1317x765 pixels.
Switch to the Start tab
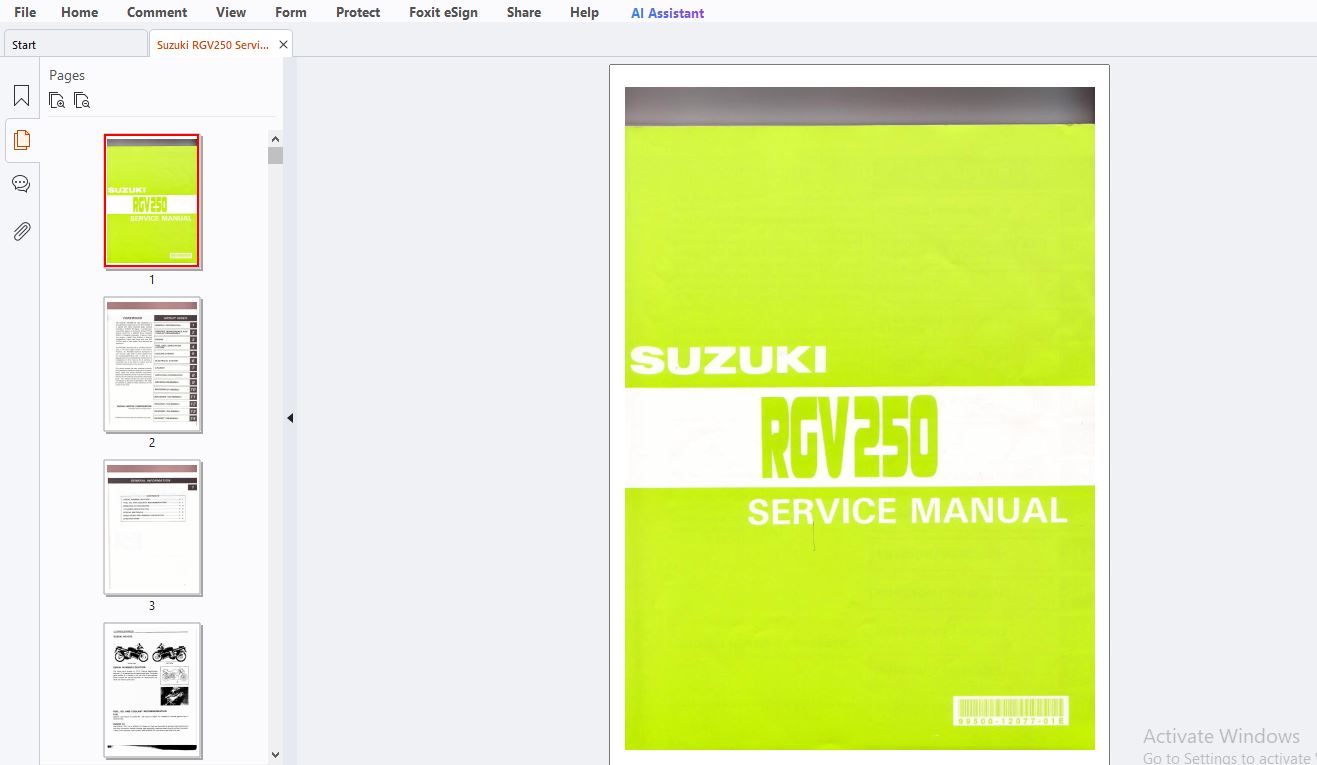(76, 44)
